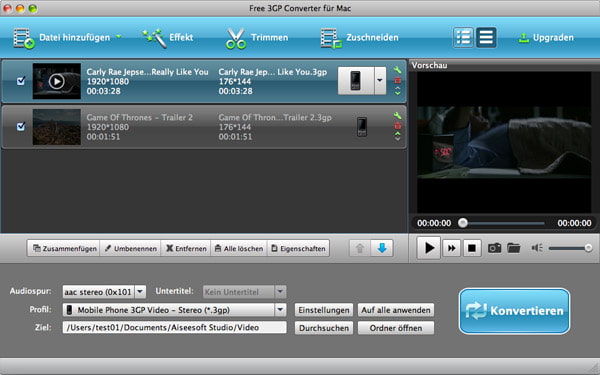This screenshot has width=600, height=375.
Task: Click source title Game Of Thrones - Trailer 2
Action: (140, 117)
